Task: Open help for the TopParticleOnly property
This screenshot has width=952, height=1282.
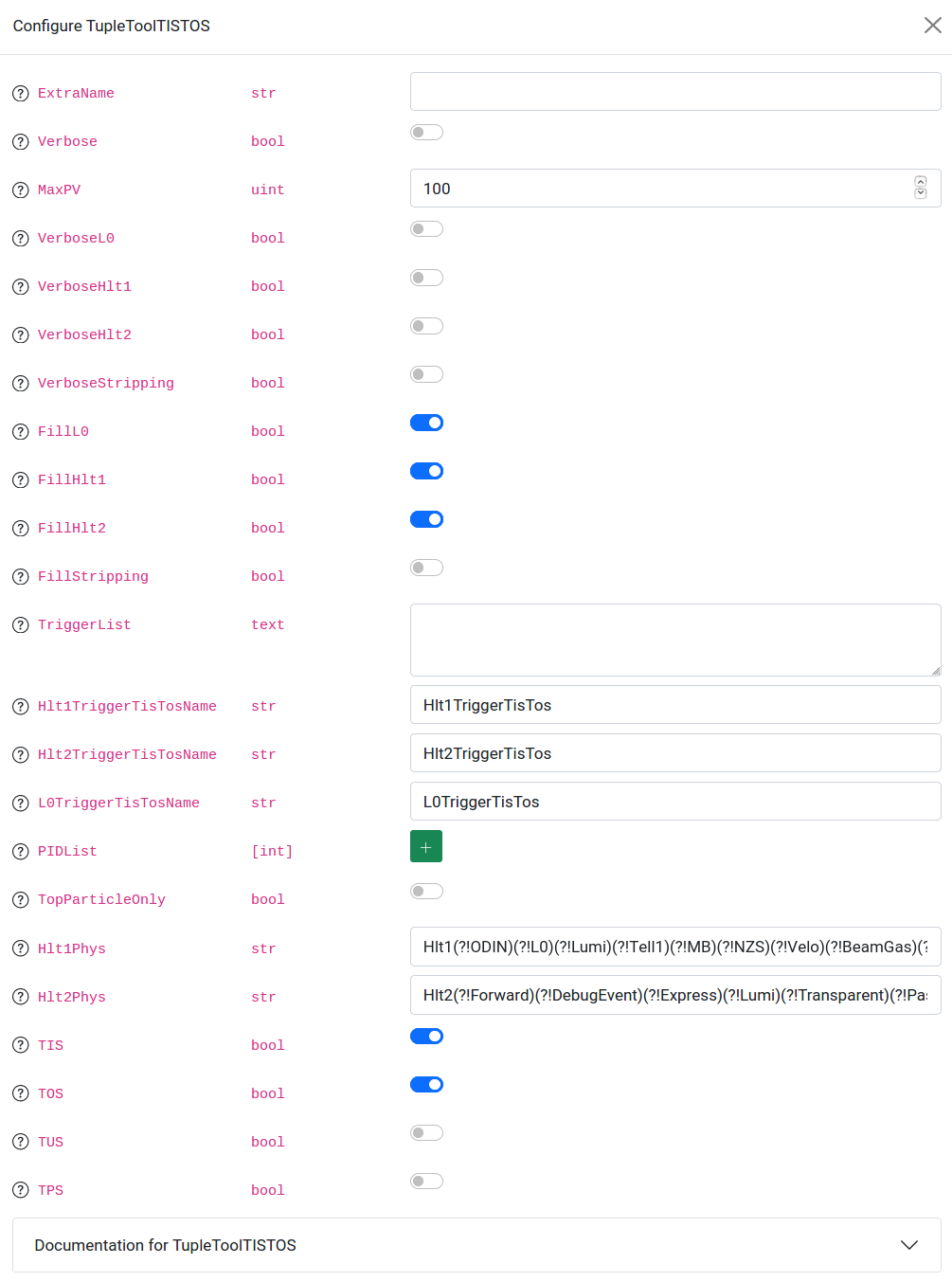Action: point(21,900)
